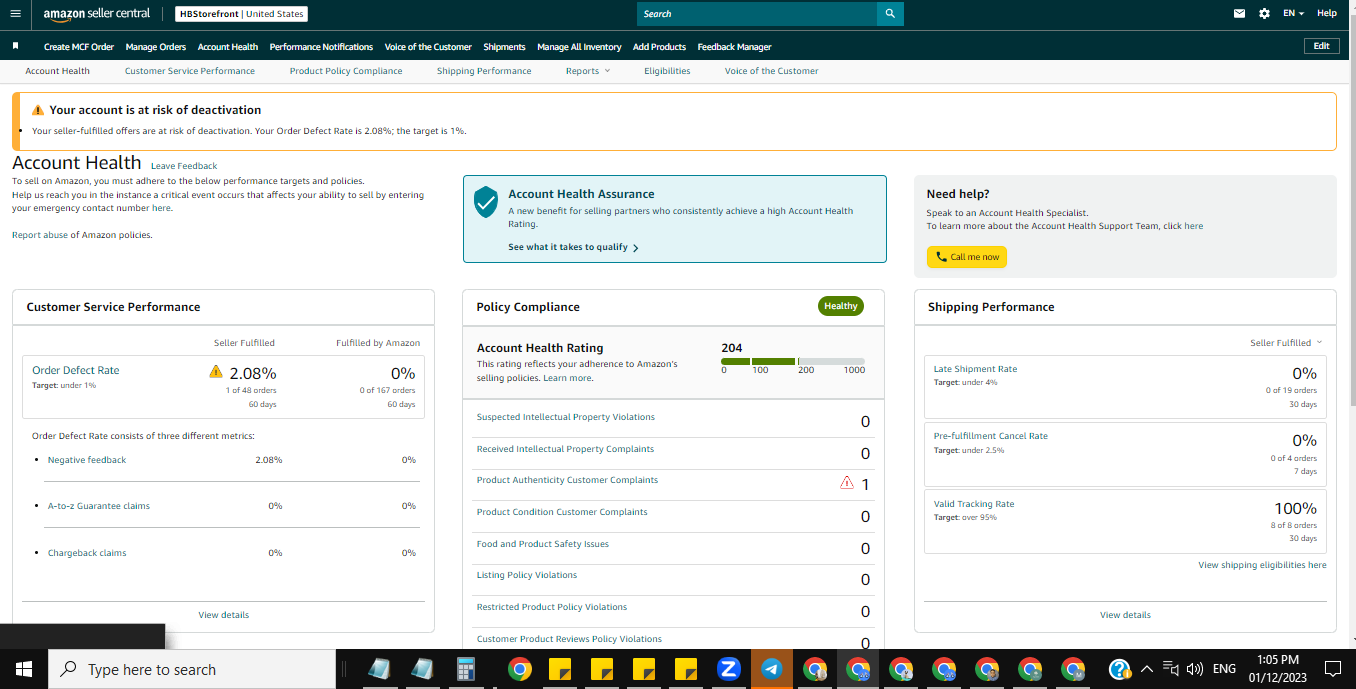Open Add Products in top bar
Viewport: 1356px width, 689px height.
[659, 47]
